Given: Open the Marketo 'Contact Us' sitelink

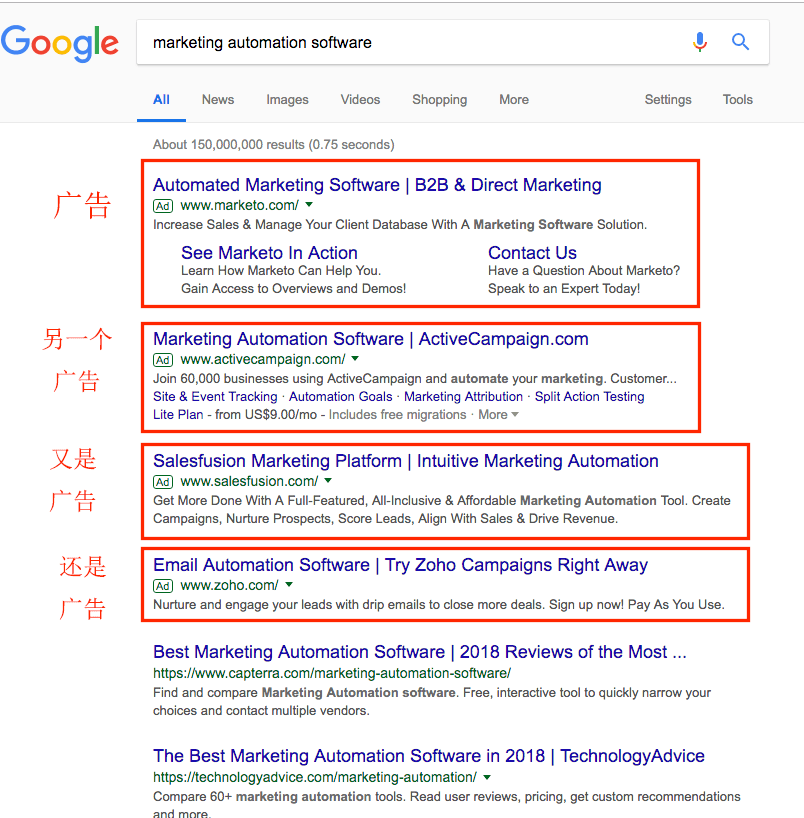Looking at the screenshot, I should tap(532, 253).
